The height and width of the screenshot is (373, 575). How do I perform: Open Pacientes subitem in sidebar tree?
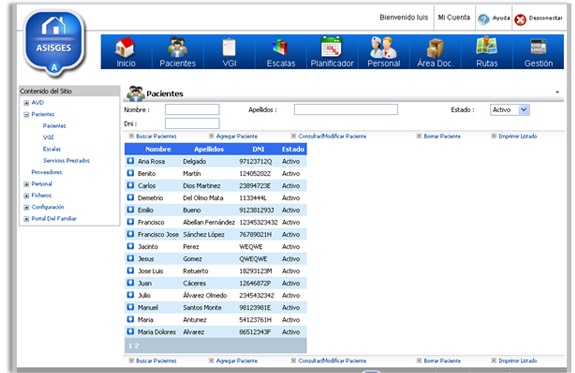pos(54,126)
